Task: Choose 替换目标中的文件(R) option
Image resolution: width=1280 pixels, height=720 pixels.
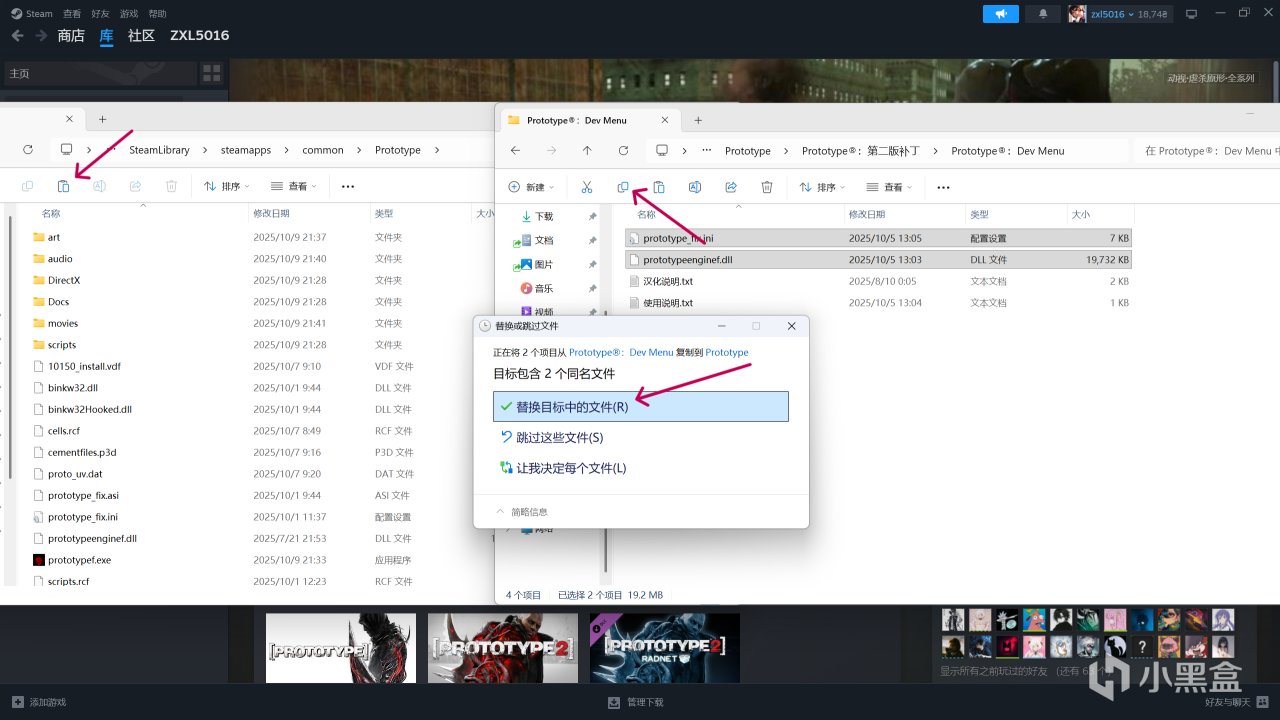Action: point(641,406)
